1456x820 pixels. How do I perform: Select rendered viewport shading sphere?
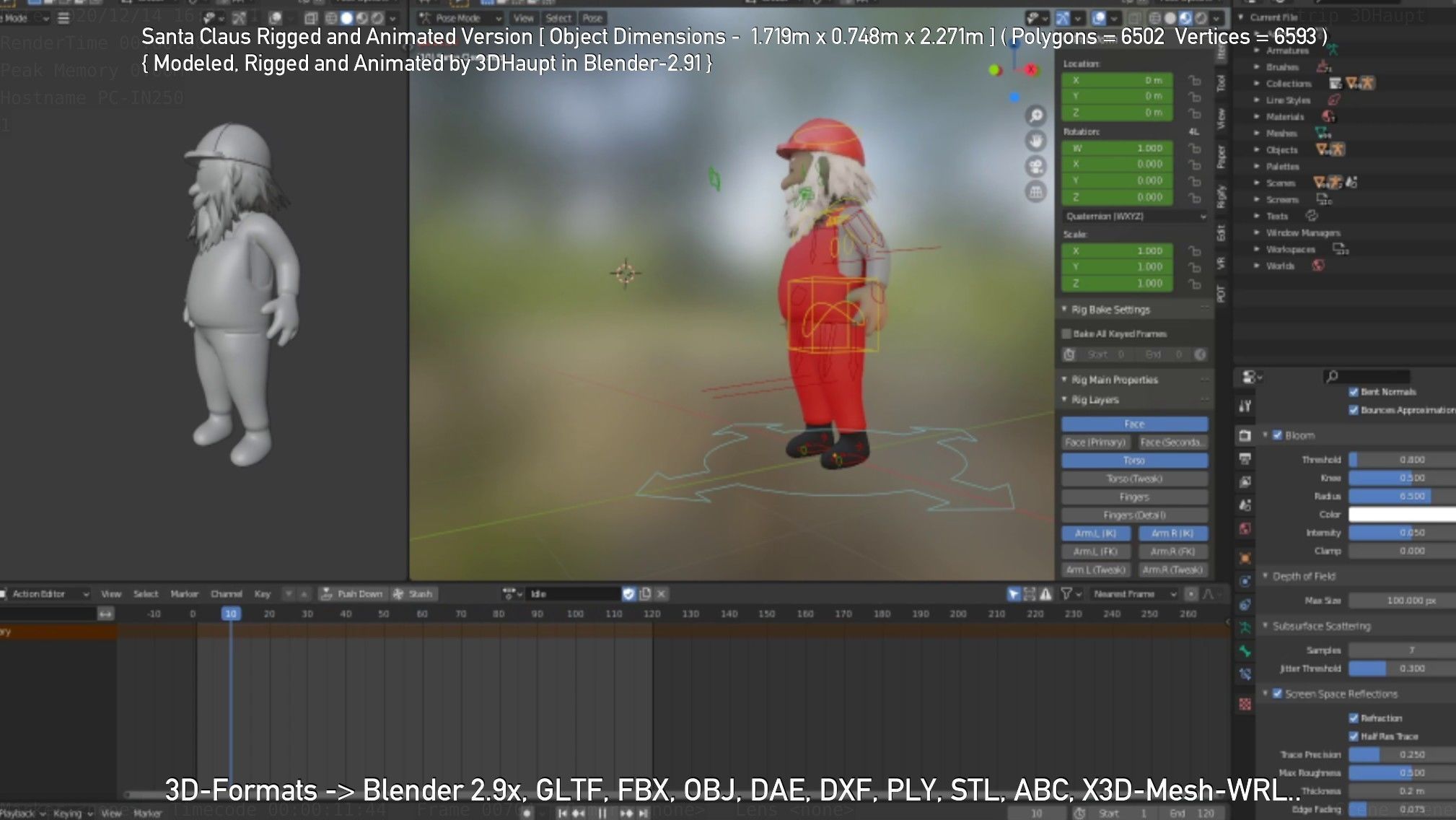coord(1201,17)
